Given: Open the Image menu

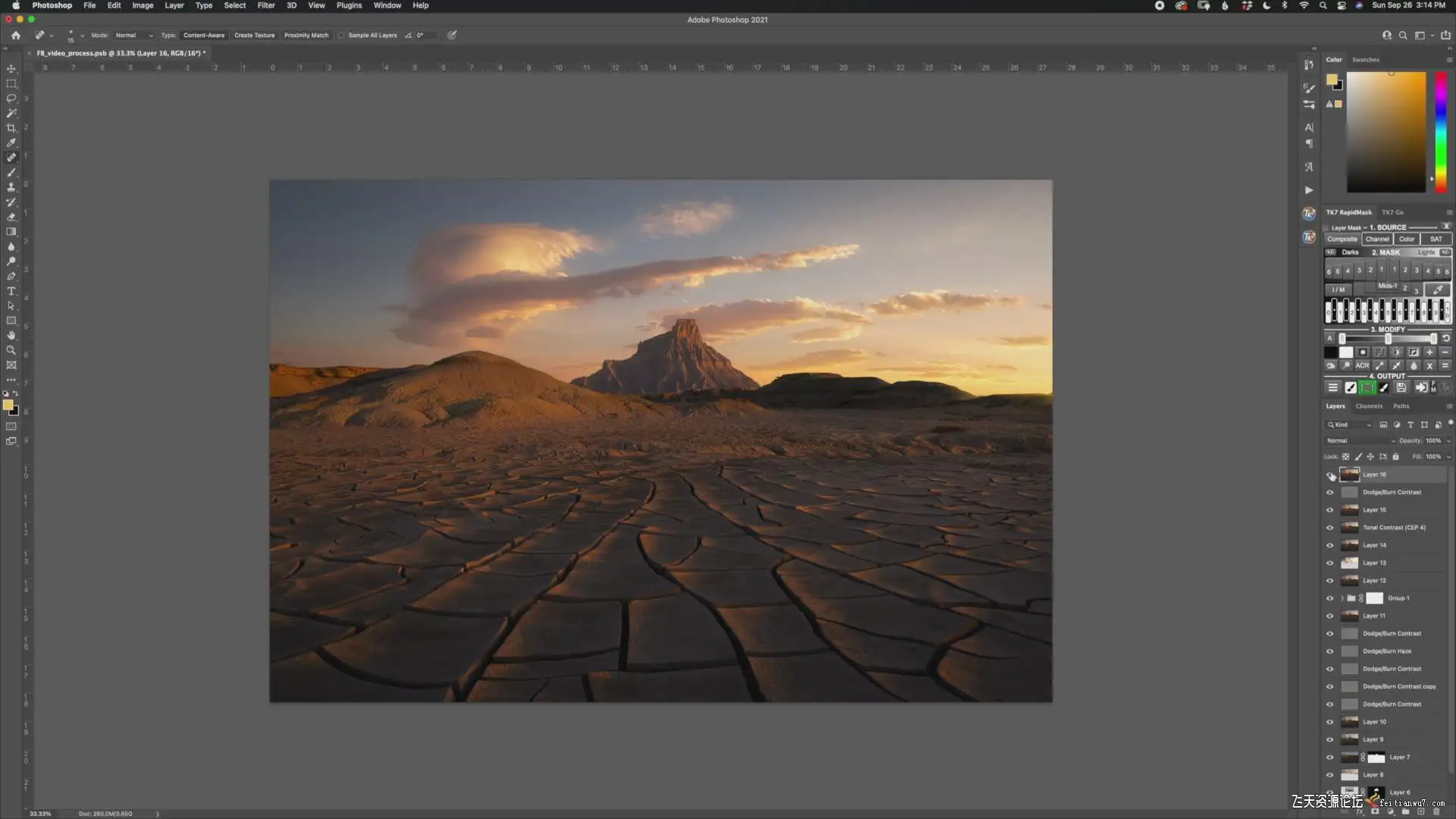Looking at the screenshot, I should pos(143,5).
